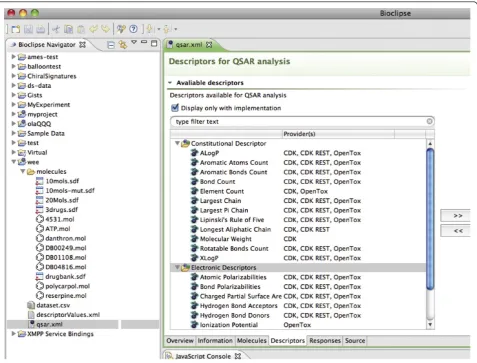Select Atomic Polarizabilities descriptor
477x363 pixels.
[x=233, y=277]
